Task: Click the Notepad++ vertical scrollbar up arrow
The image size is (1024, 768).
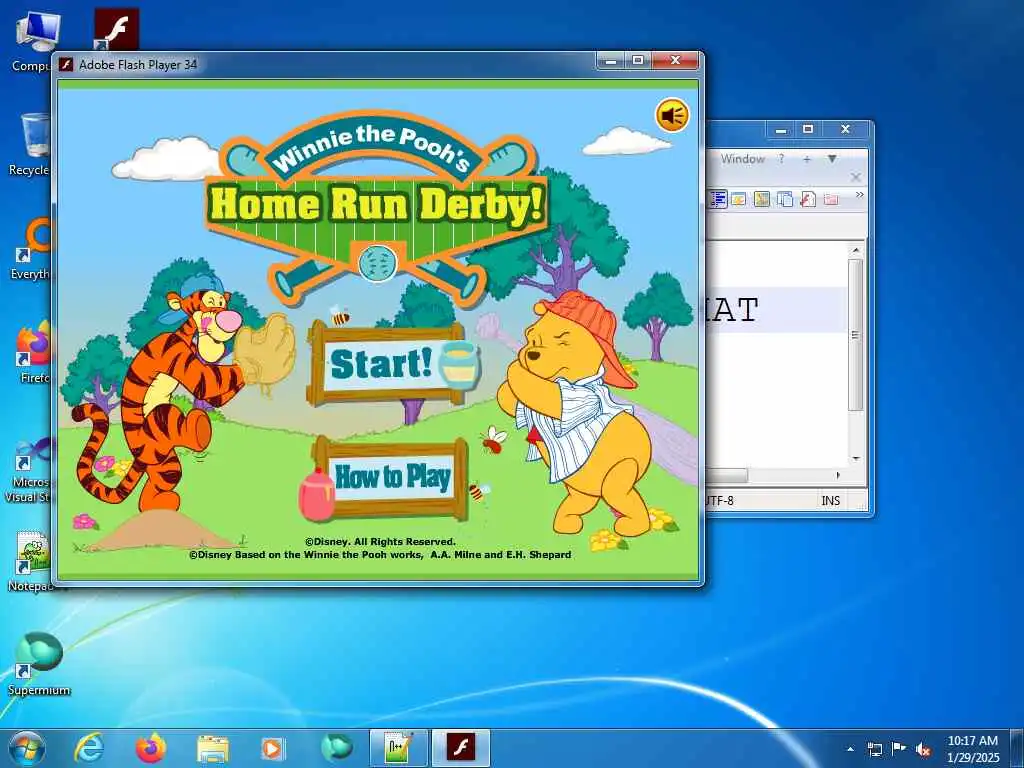Action: pos(856,250)
